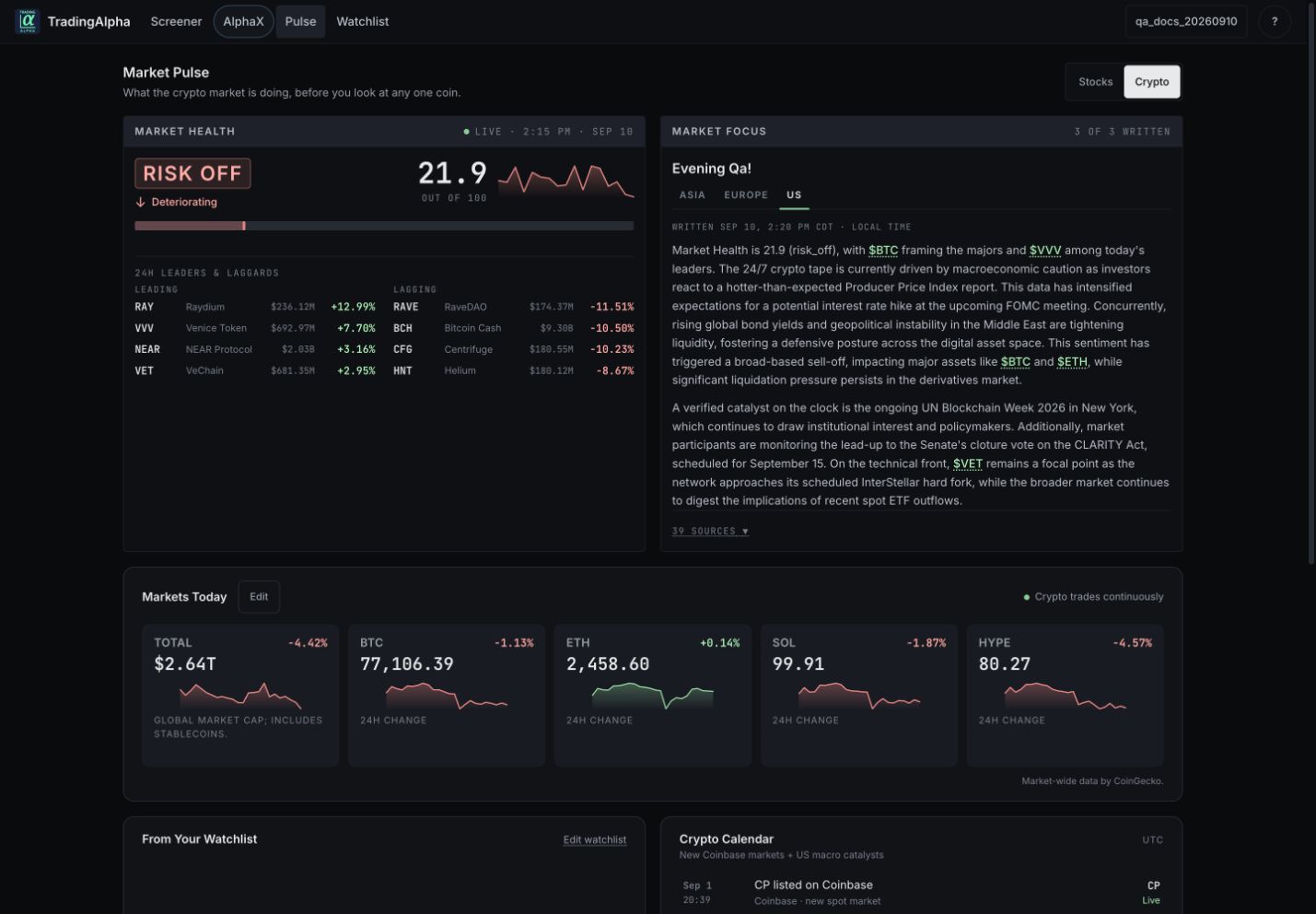Open the Screener page
Viewport: 1316px width, 914px height.
click(x=176, y=21)
